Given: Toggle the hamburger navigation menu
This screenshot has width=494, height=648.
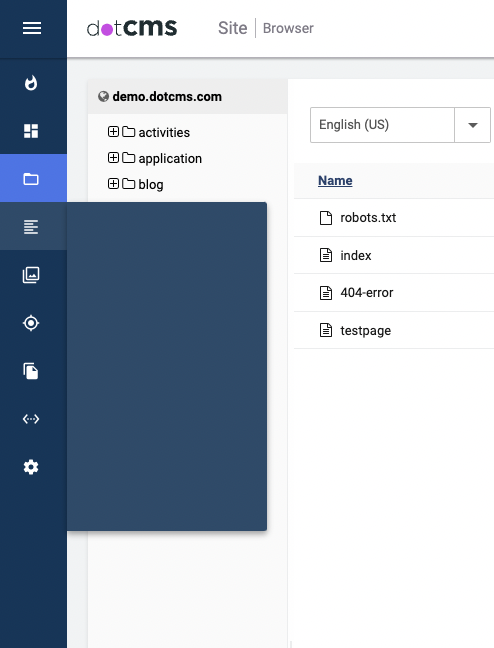Looking at the screenshot, I should pyautogui.click(x=32, y=28).
